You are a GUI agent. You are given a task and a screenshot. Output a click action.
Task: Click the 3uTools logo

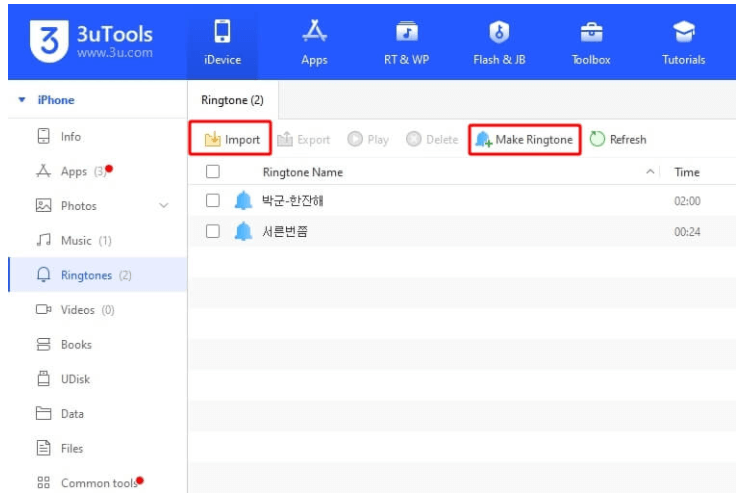48,41
